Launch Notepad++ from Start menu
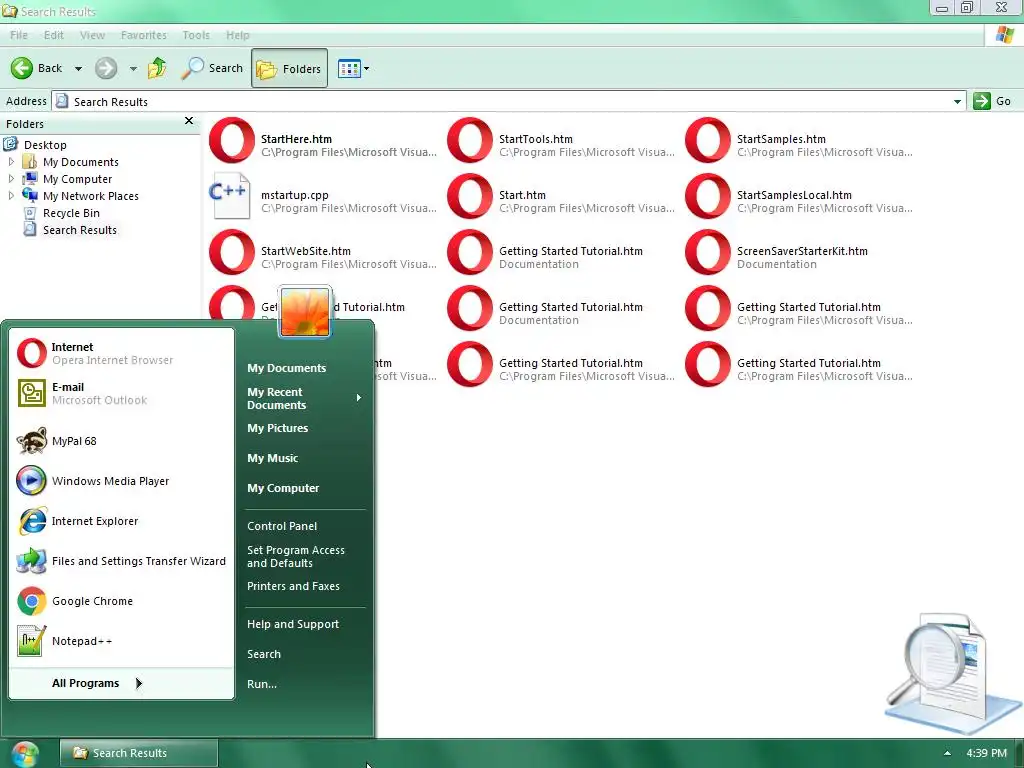The width and height of the screenshot is (1024, 768). (x=121, y=641)
